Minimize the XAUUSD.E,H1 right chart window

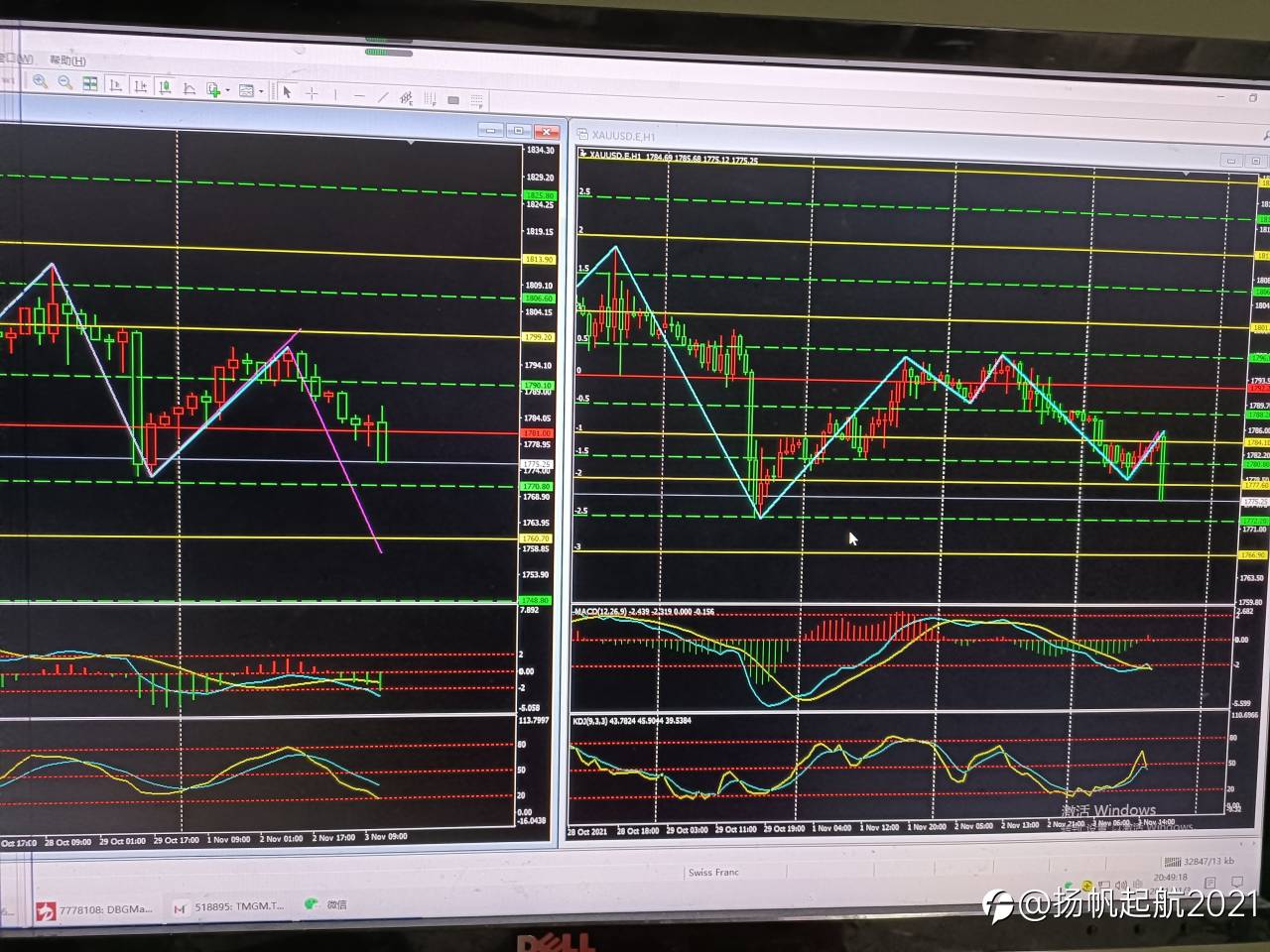[1230, 160]
